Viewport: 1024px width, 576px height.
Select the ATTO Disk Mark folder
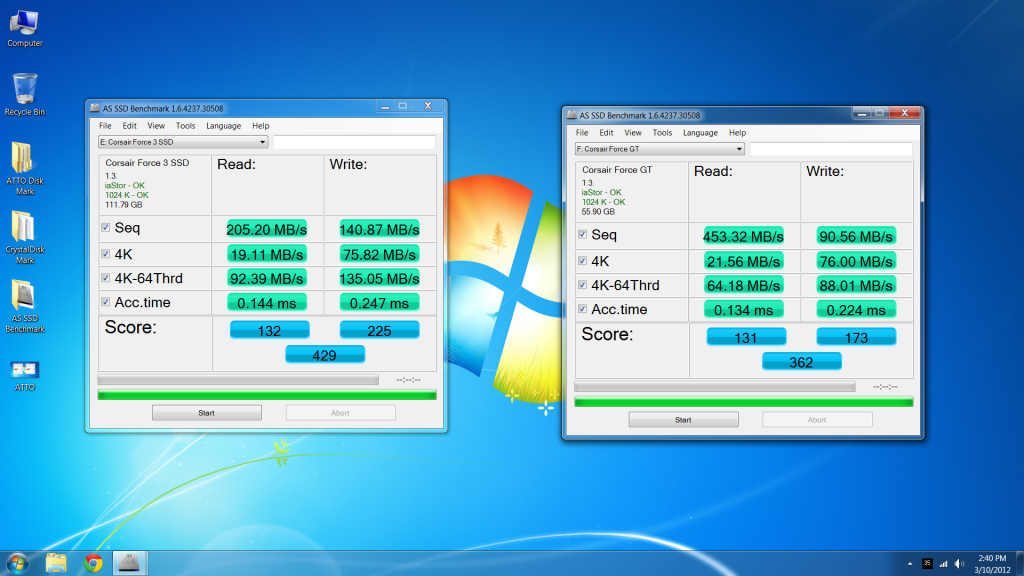click(x=25, y=168)
